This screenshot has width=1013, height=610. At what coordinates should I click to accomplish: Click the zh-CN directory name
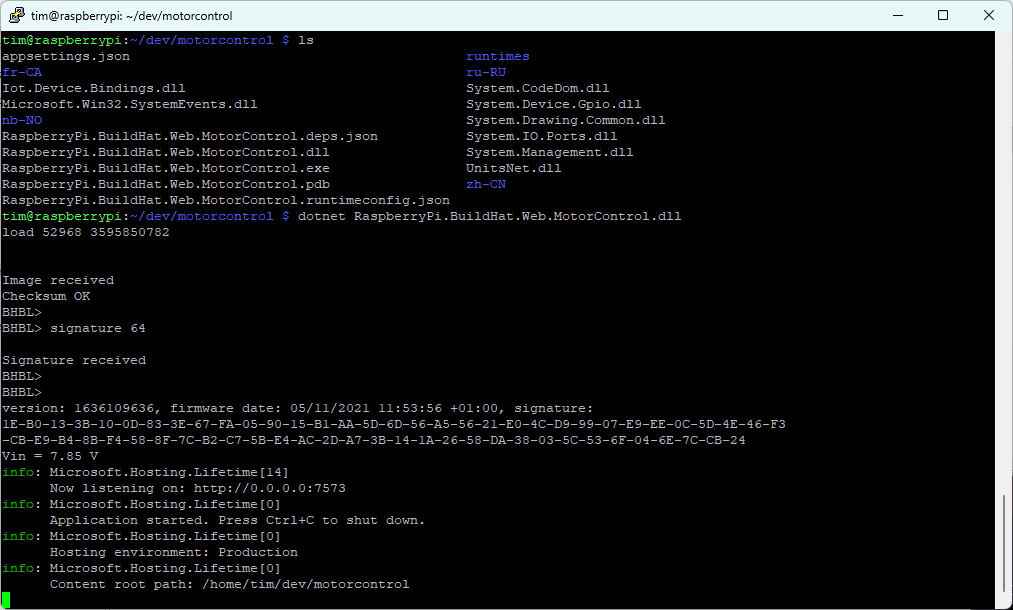coord(486,184)
